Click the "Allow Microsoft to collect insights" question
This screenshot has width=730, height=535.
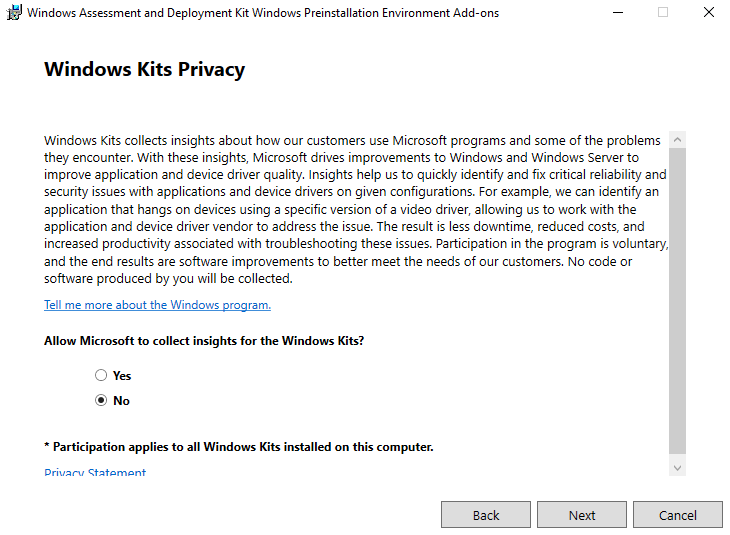[x=204, y=341]
